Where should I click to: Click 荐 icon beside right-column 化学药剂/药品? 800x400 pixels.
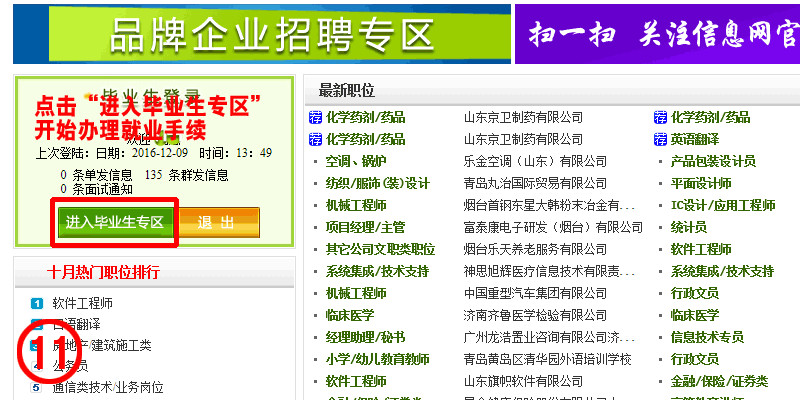pyautogui.click(x=661, y=117)
